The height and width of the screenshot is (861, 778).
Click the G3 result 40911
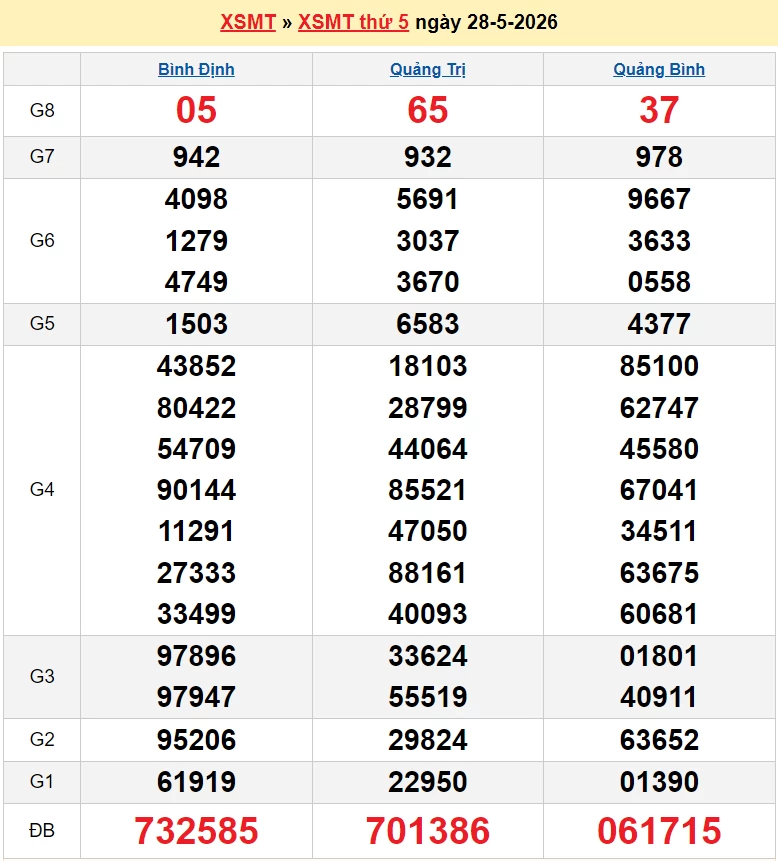coord(659,697)
